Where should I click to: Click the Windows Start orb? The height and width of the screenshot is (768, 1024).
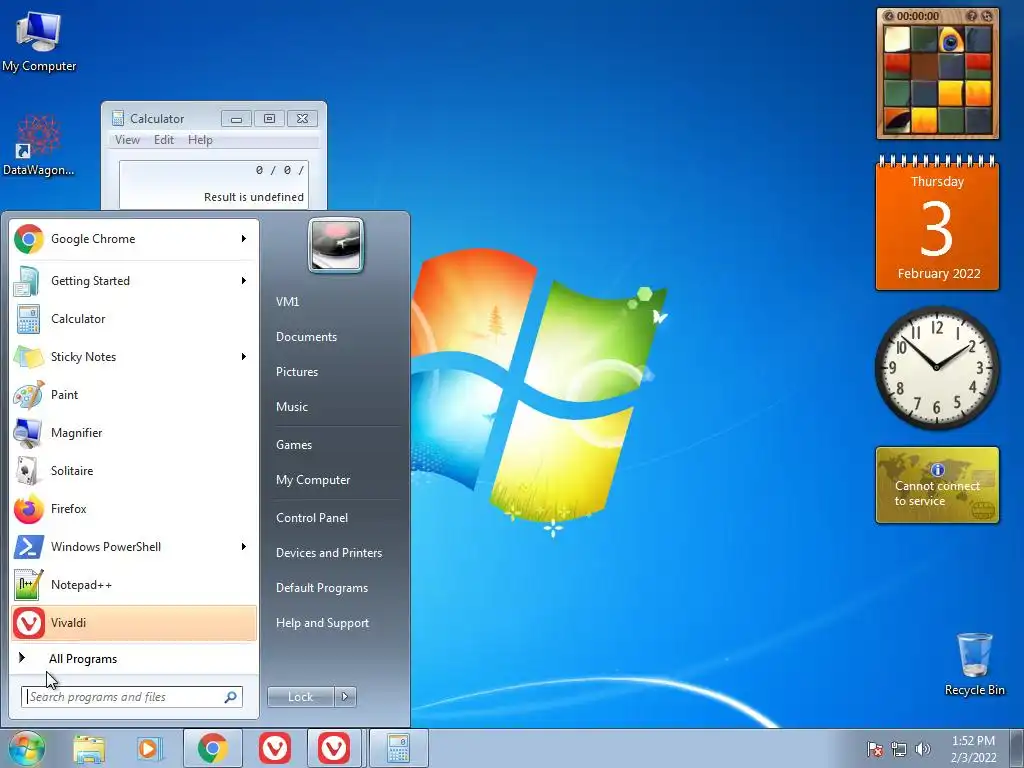(x=27, y=748)
